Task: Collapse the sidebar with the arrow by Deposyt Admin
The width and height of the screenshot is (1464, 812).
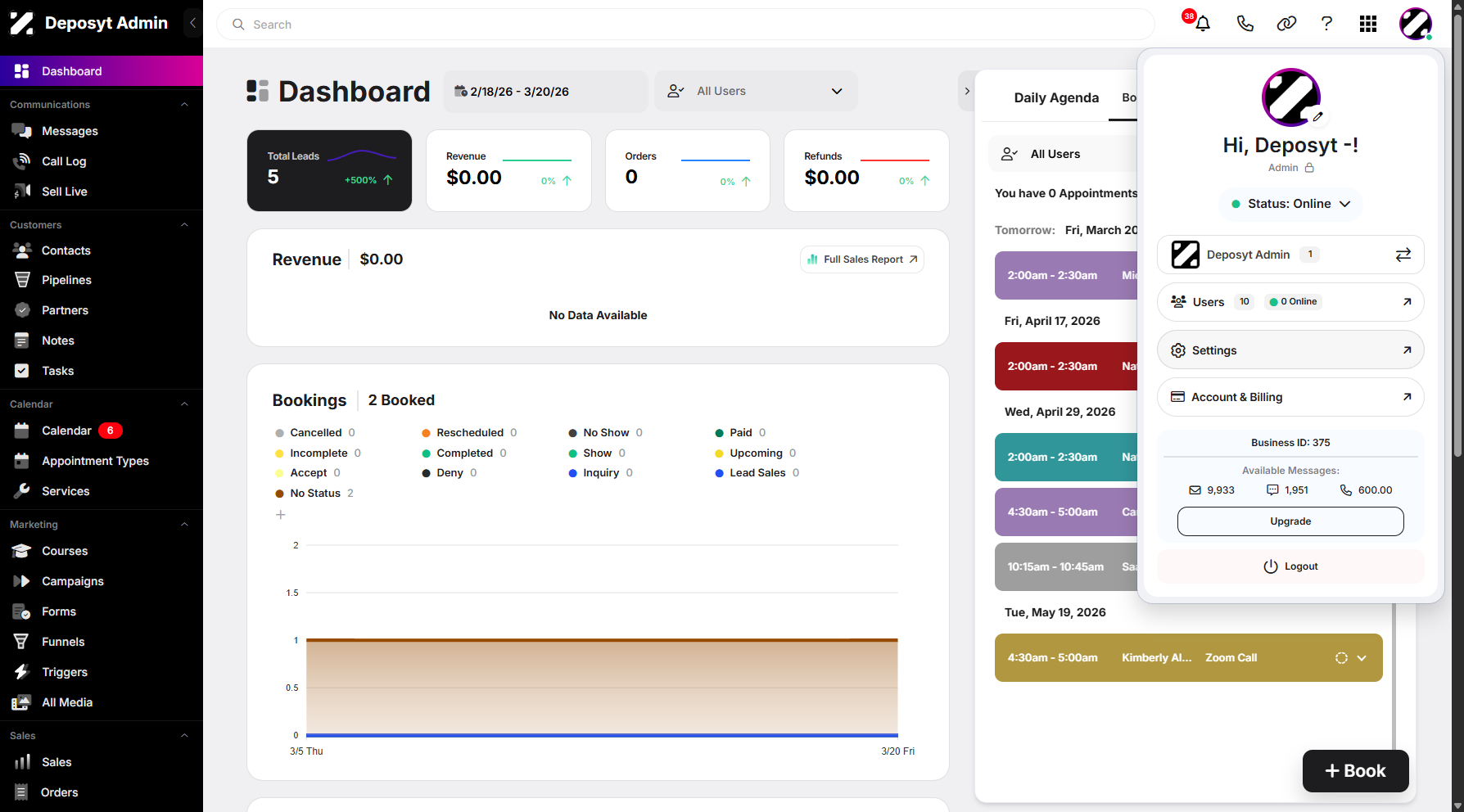Action: (x=192, y=23)
